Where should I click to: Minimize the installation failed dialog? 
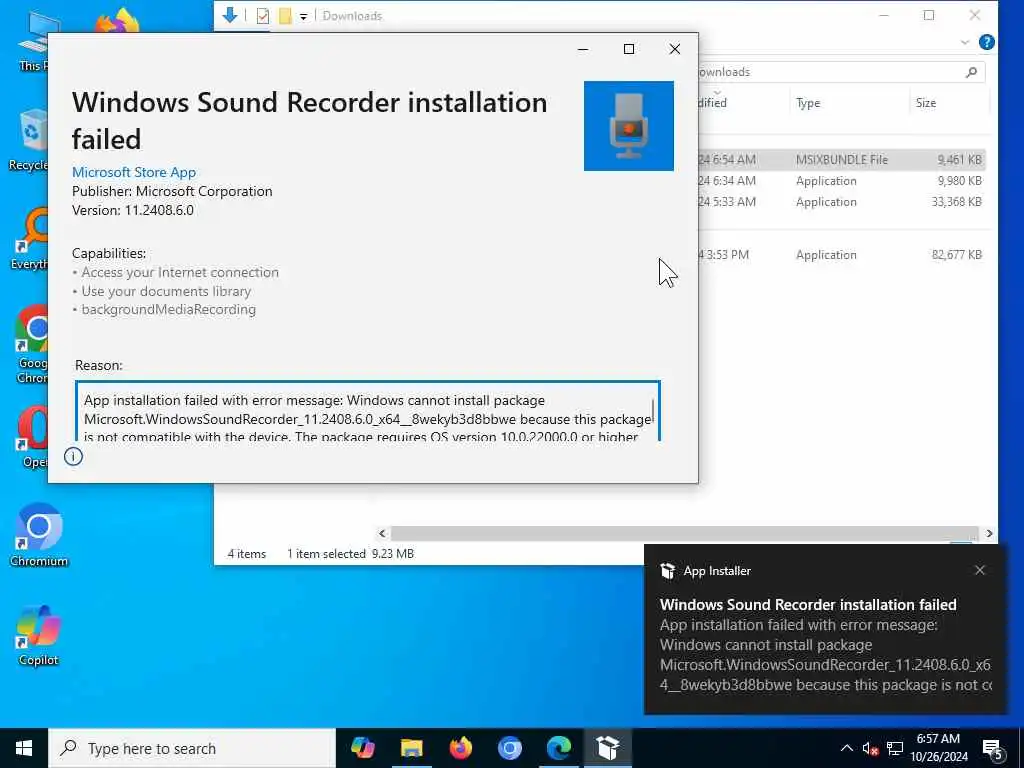[x=583, y=49]
